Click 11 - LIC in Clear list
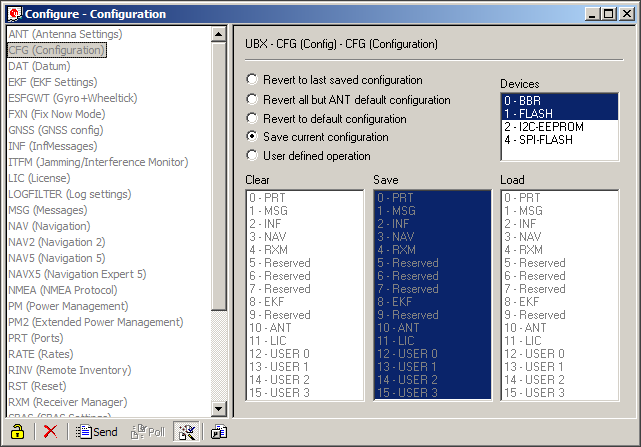Screen dimensions: 641x447 pyautogui.click(x=305, y=341)
